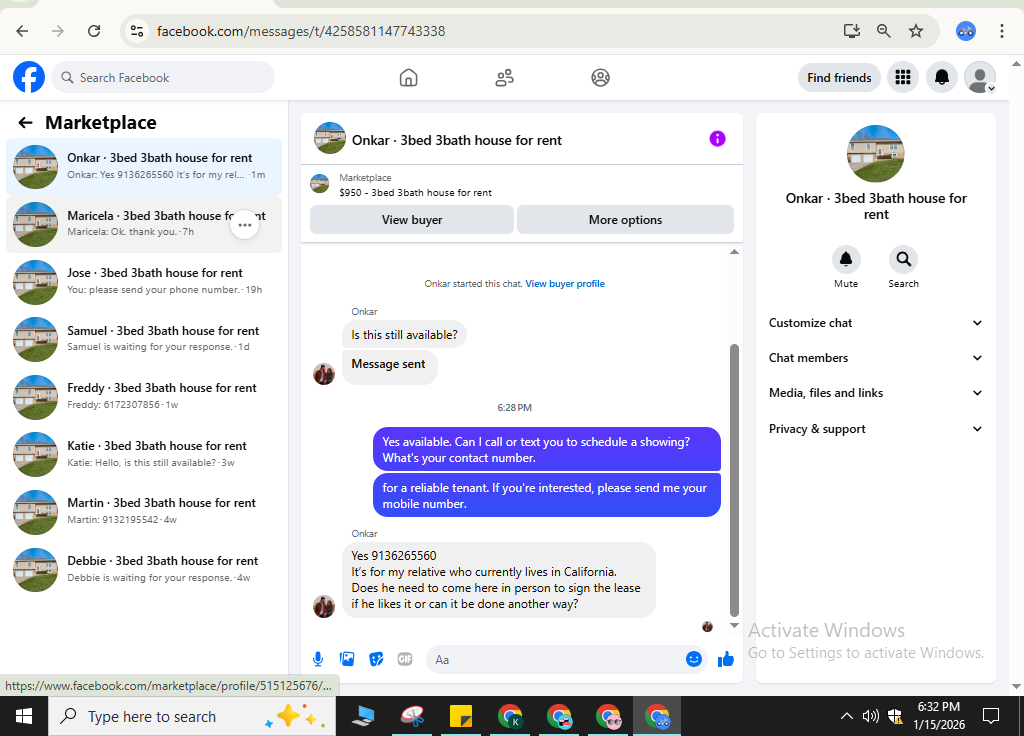Click the browser address bar URL
The image size is (1024, 736).
(300, 31)
